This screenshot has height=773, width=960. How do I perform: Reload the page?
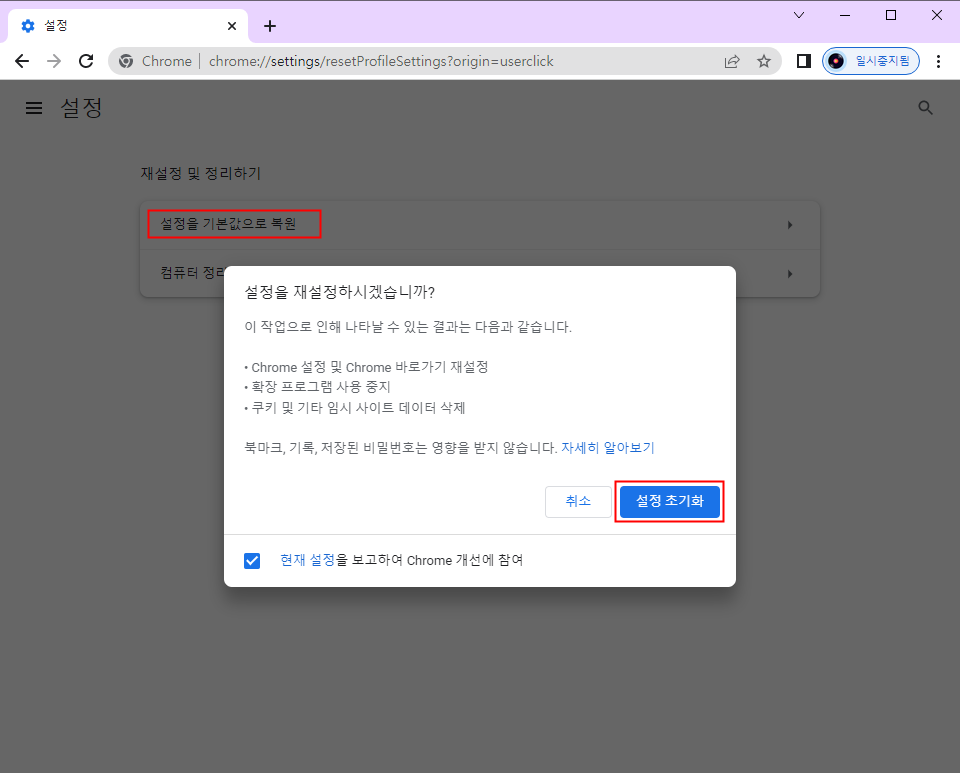[86, 61]
